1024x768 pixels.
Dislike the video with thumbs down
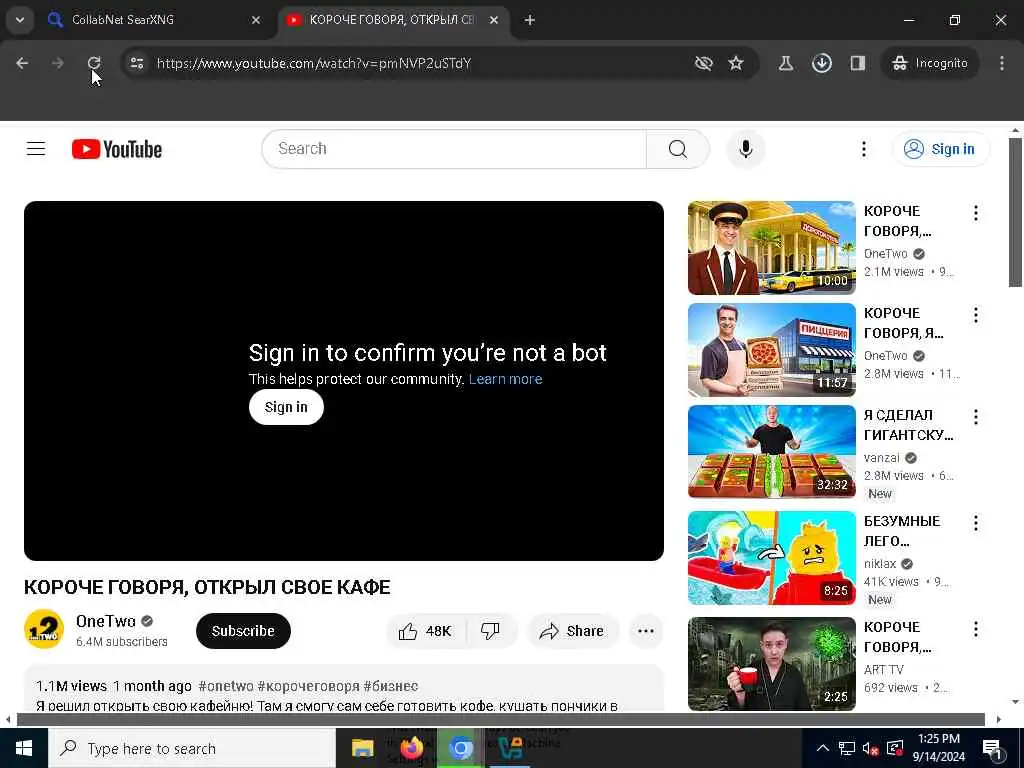[490, 631]
